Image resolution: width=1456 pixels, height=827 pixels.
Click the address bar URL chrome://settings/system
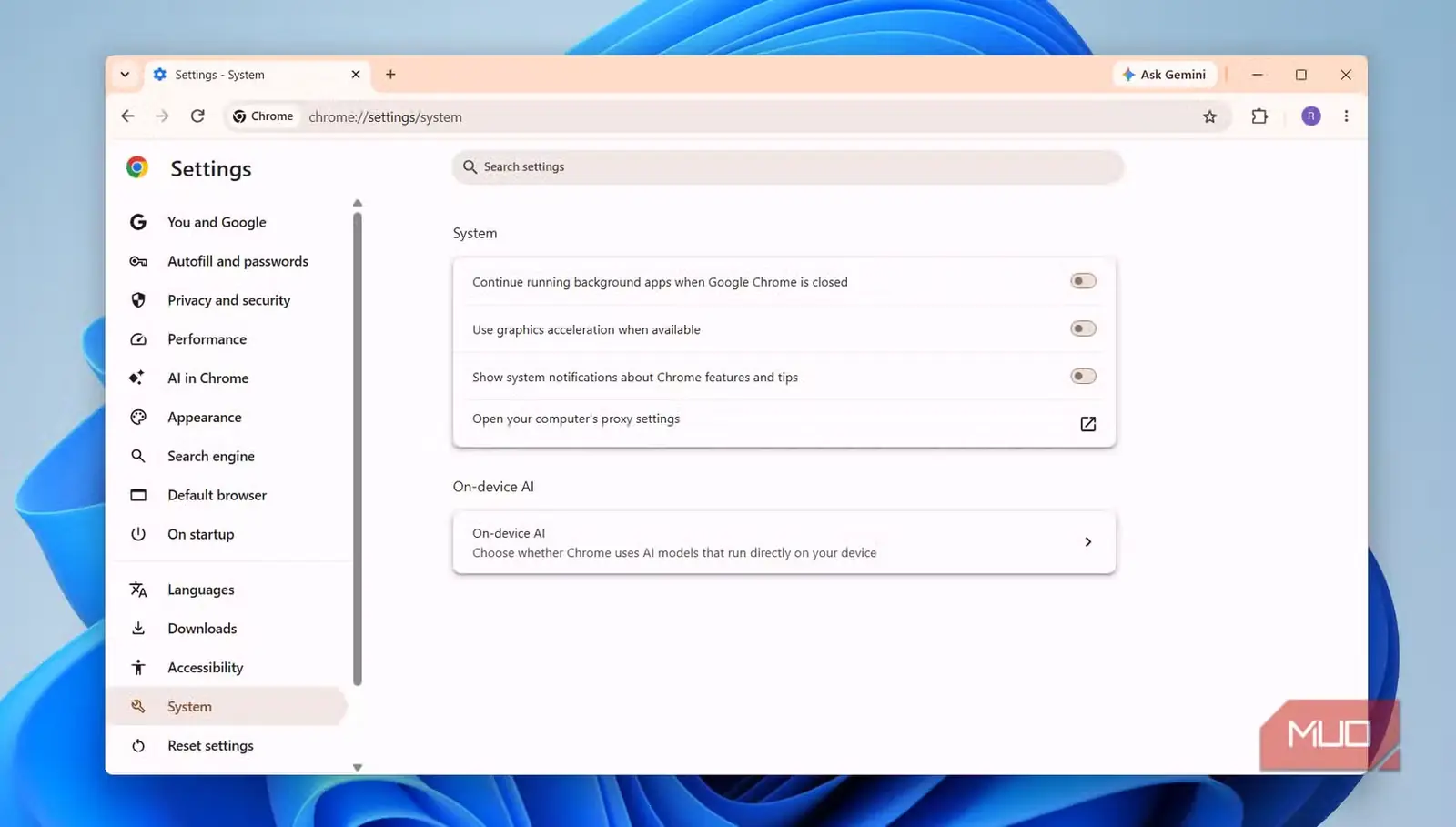click(x=385, y=117)
